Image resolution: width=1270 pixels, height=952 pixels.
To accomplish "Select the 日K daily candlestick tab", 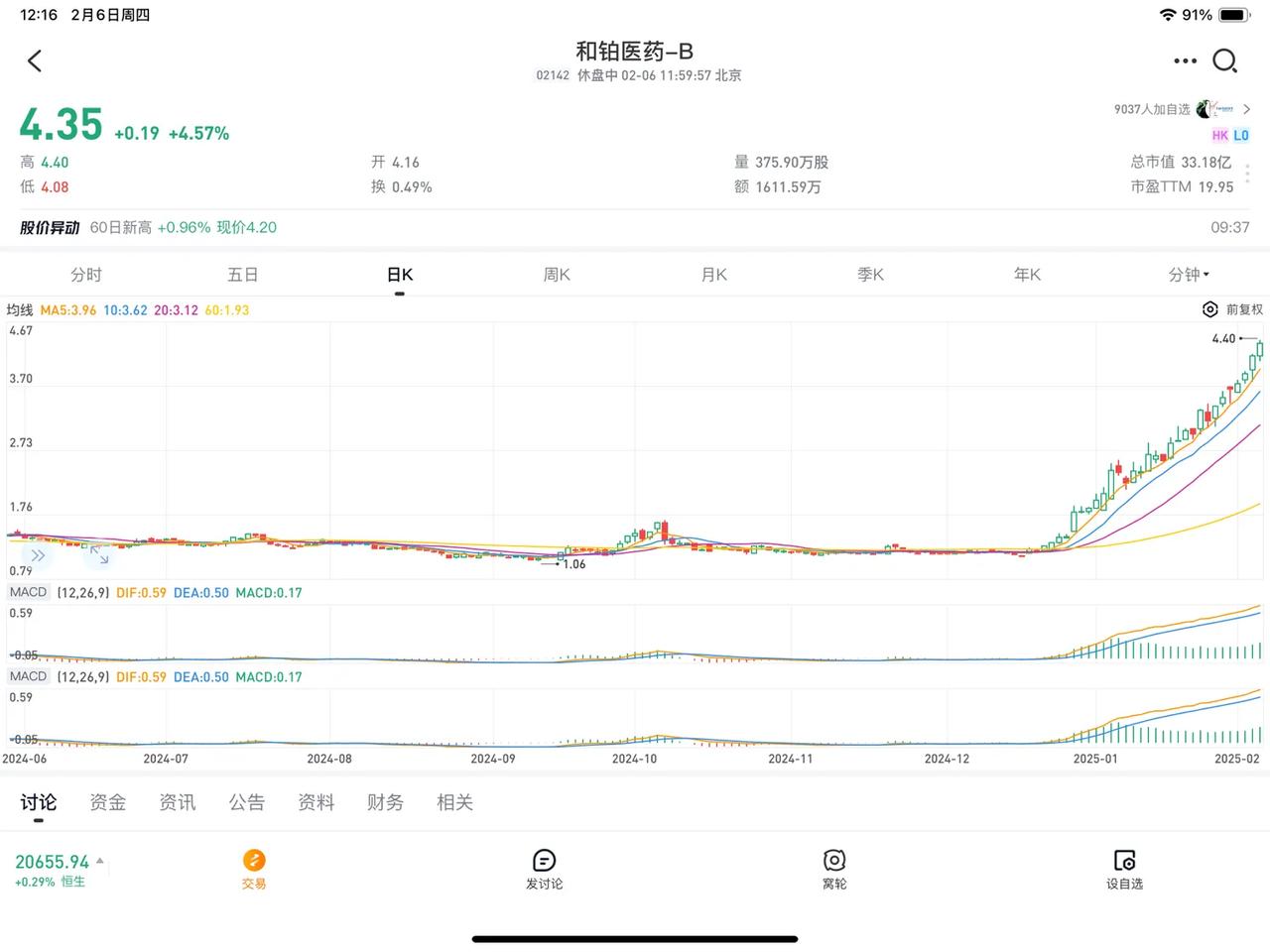I will click(x=400, y=275).
